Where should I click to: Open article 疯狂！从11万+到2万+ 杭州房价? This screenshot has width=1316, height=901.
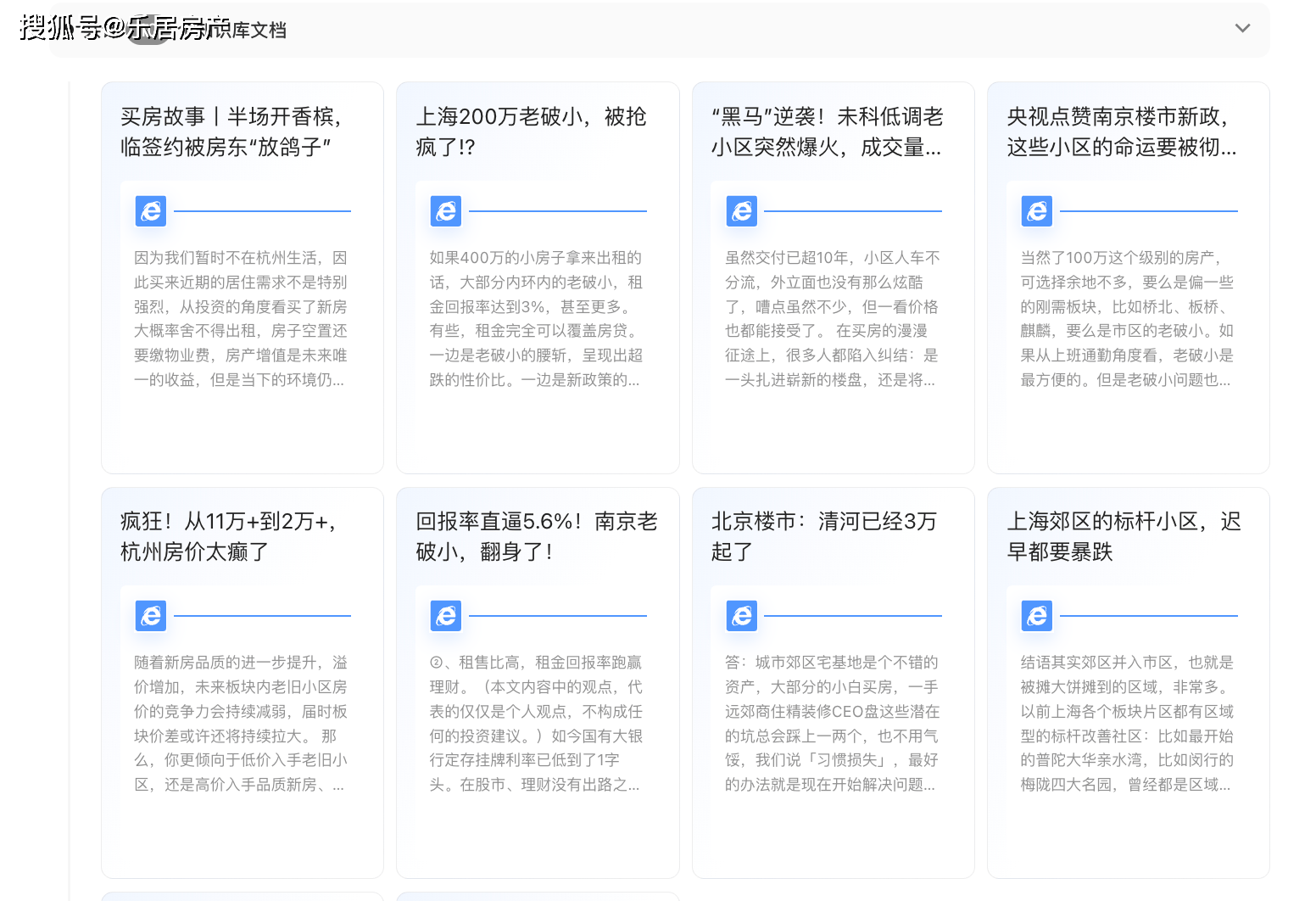(229, 536)
